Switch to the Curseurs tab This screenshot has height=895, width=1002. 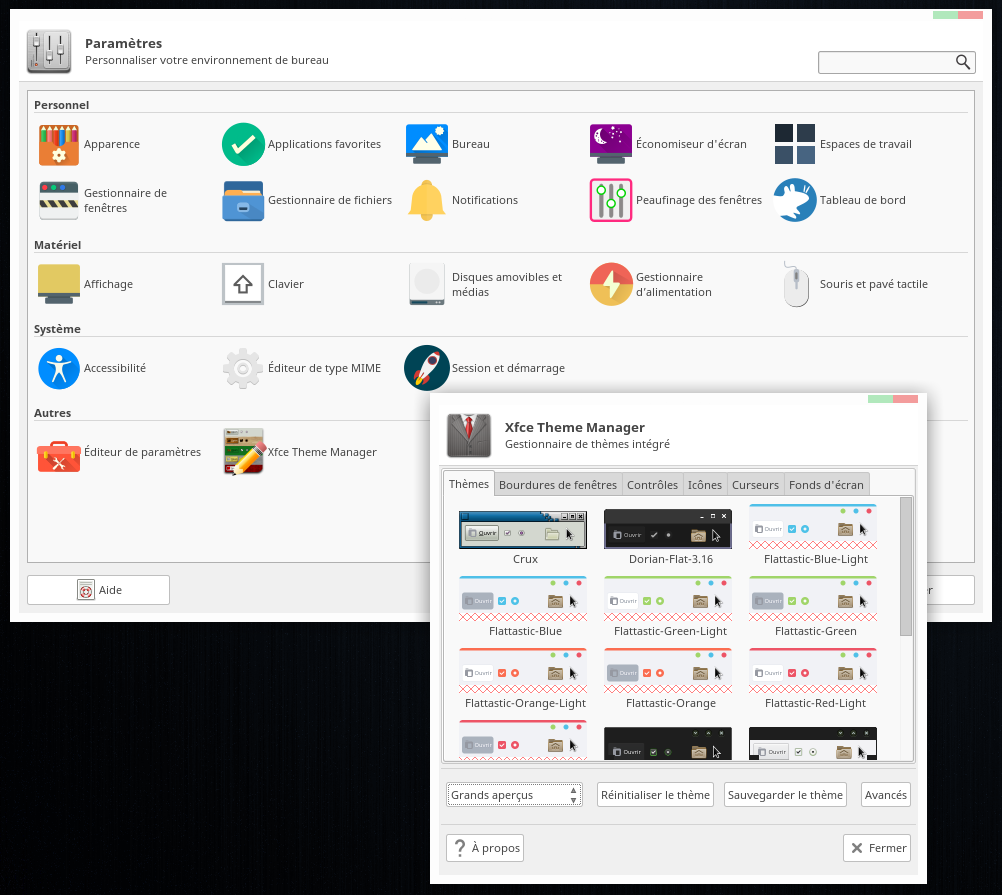pos(755,485)
